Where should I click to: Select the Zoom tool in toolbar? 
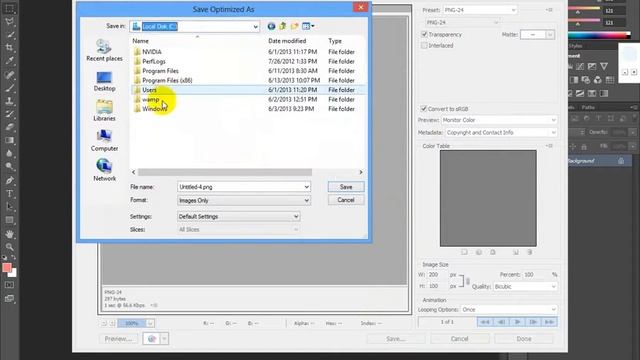[9, 247]
